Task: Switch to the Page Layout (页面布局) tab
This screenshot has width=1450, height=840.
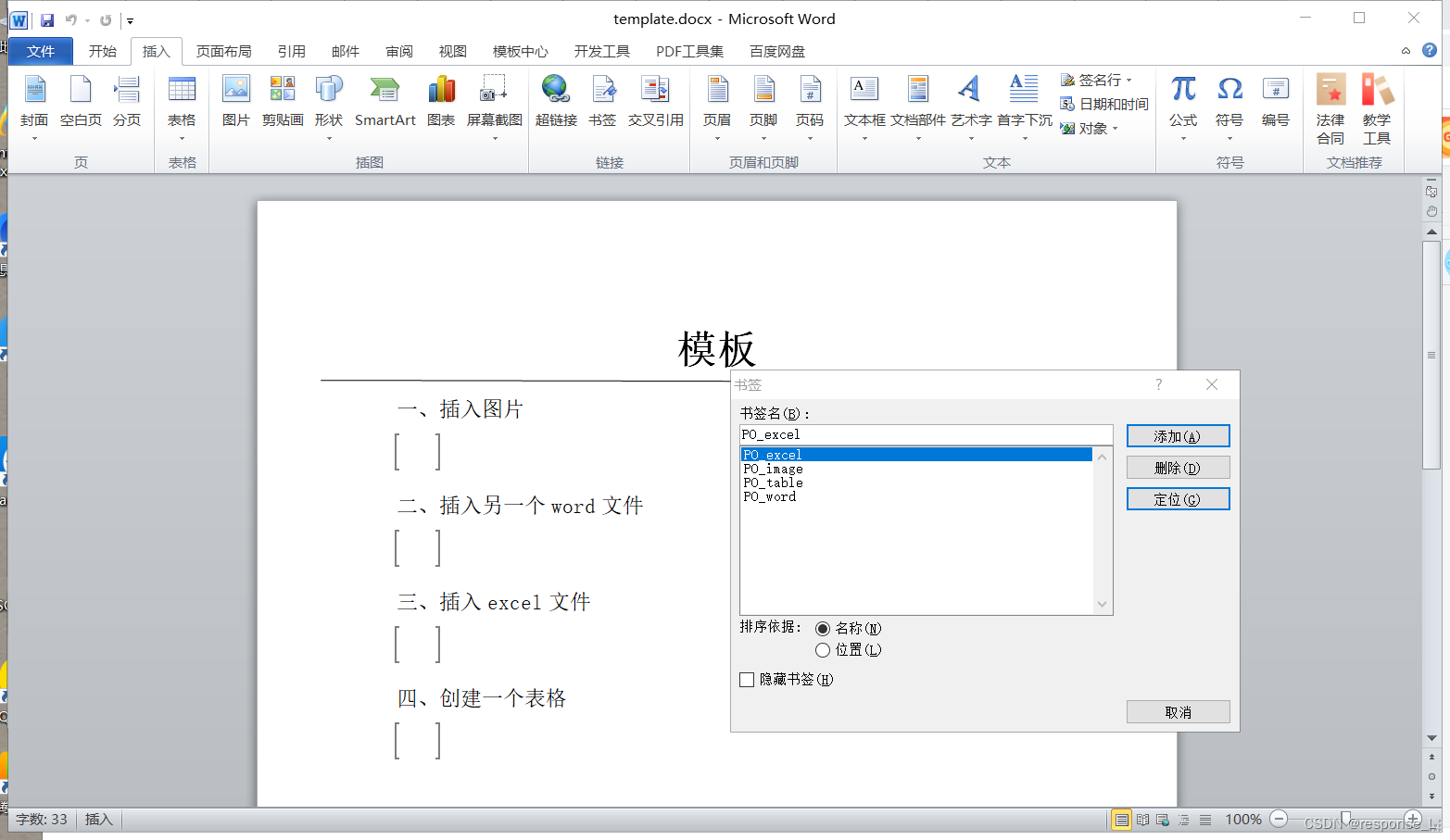Action: pos(223,51)
